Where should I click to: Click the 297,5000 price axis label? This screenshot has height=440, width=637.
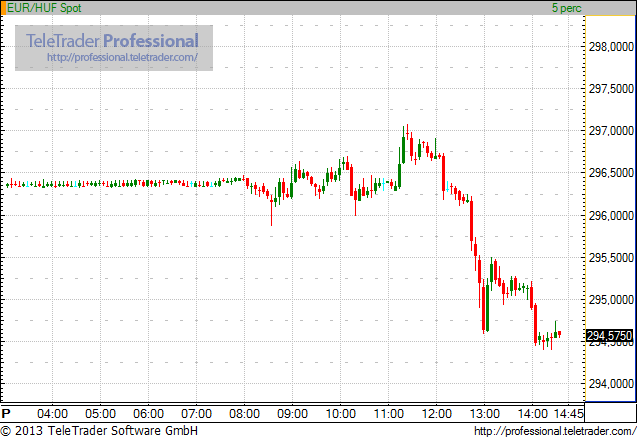point(611,89)
